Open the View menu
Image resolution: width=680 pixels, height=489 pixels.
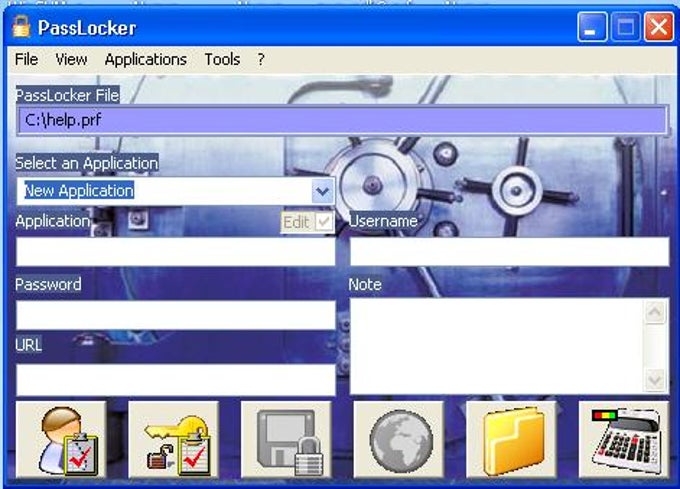pos(71,59)
